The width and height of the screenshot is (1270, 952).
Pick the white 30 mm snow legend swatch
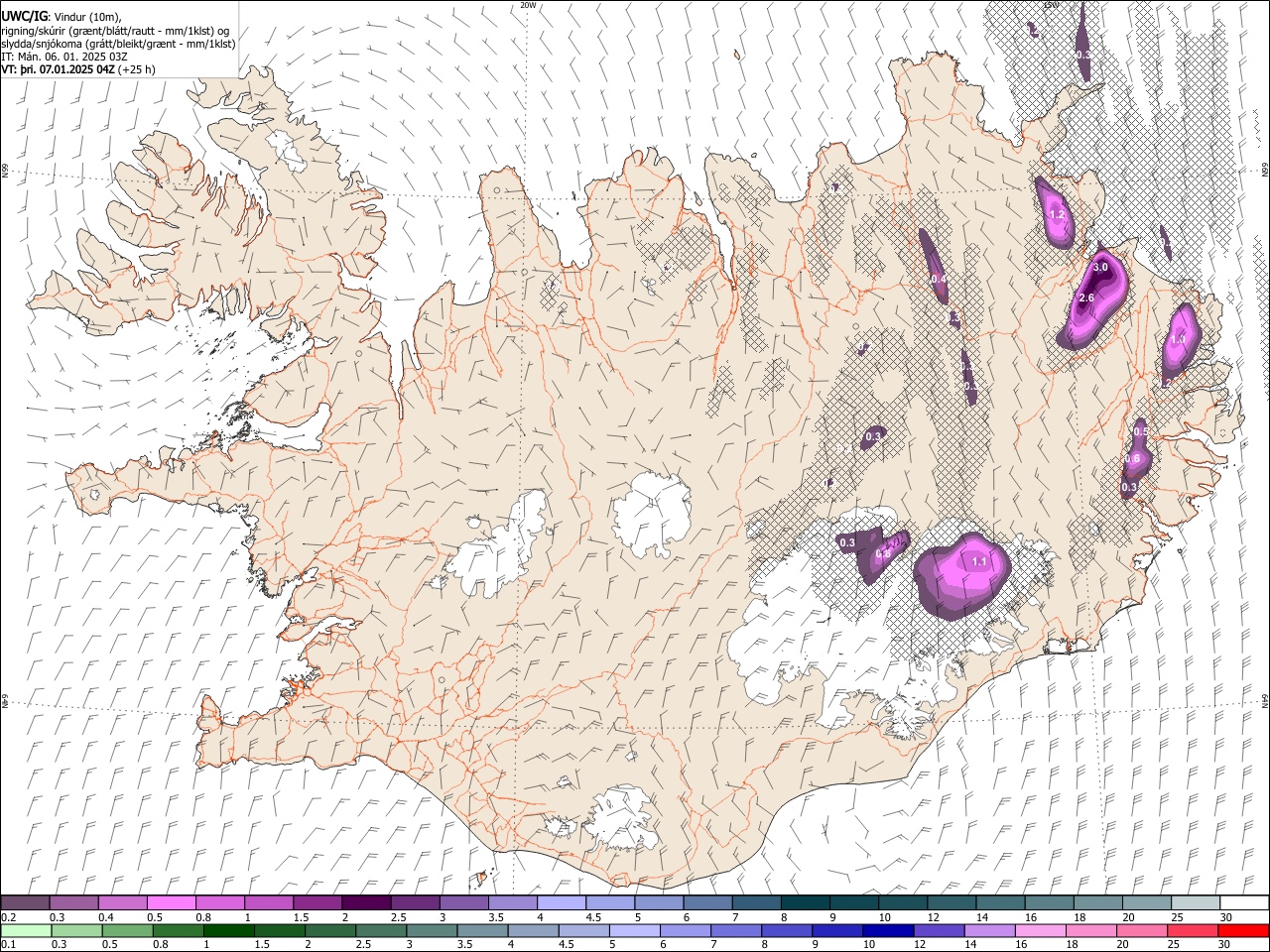tap(1244, 902)
